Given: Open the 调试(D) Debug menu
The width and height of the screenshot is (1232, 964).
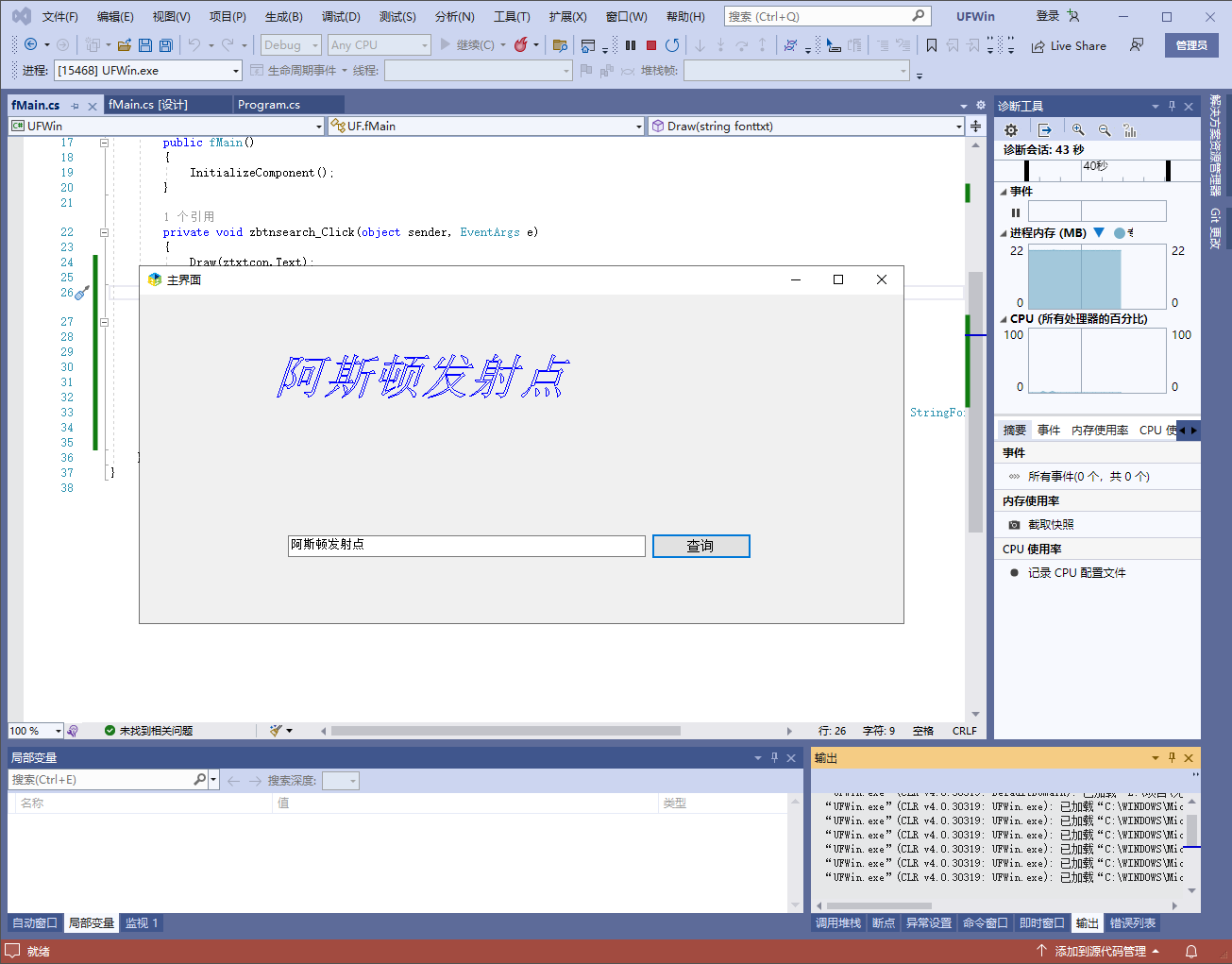Looking at the screenshot, I should 341,16.
